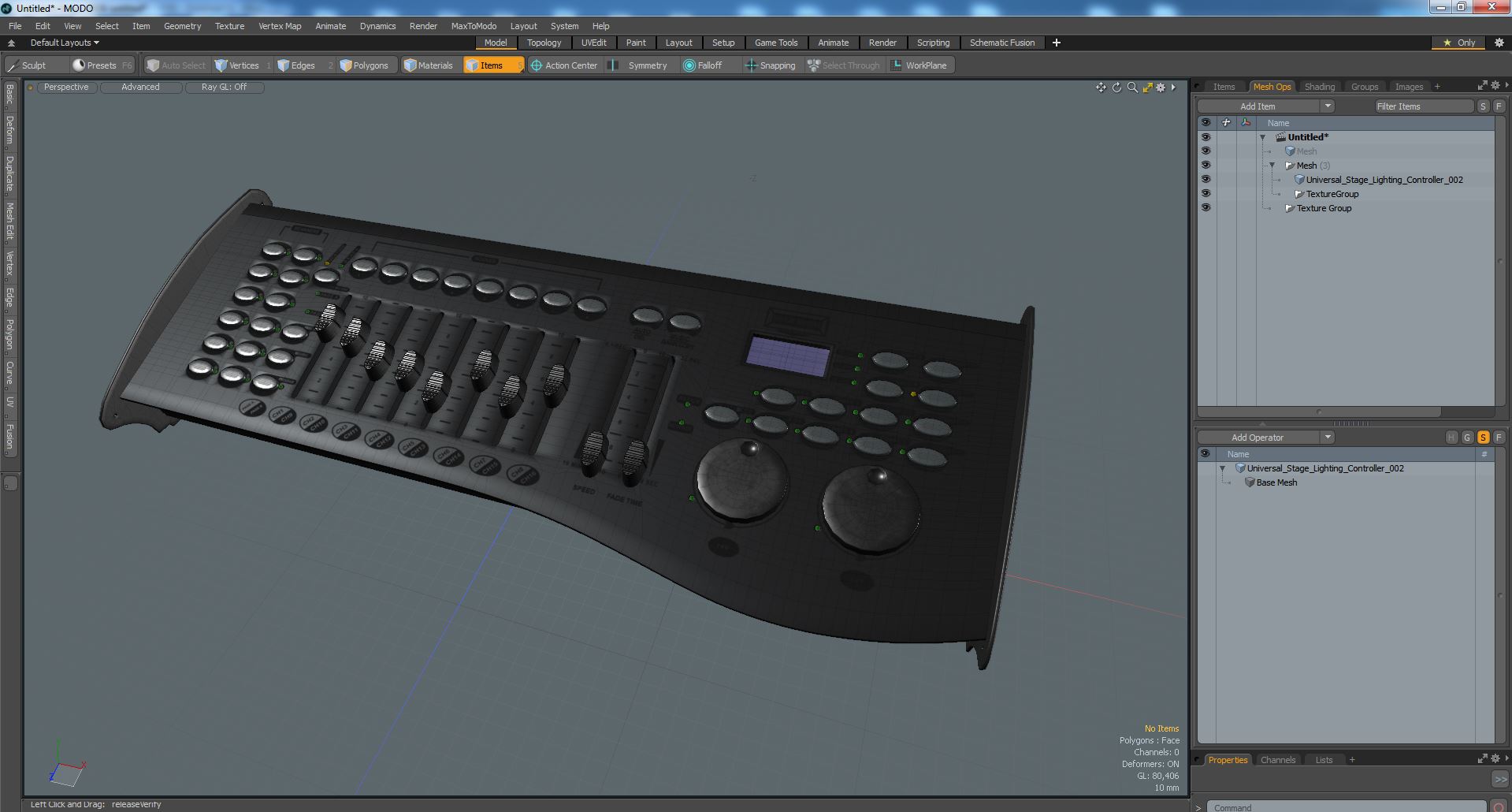Open the Action Center options
1512x812 pixels.
pyautogui.click(x=564, y=65)
